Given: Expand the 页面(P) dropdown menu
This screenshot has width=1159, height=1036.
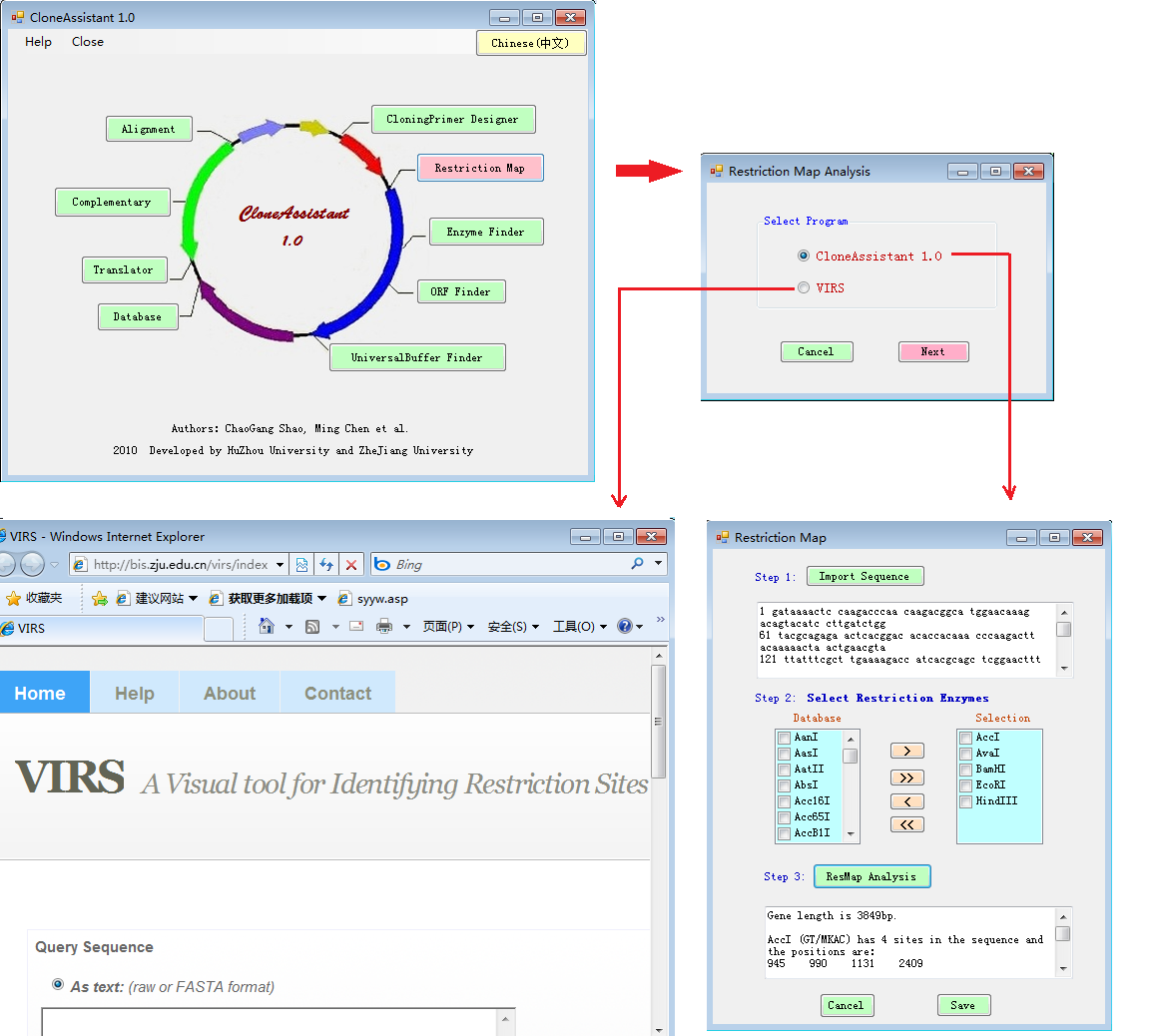Looking at the screenshot, I should point(448,627).
